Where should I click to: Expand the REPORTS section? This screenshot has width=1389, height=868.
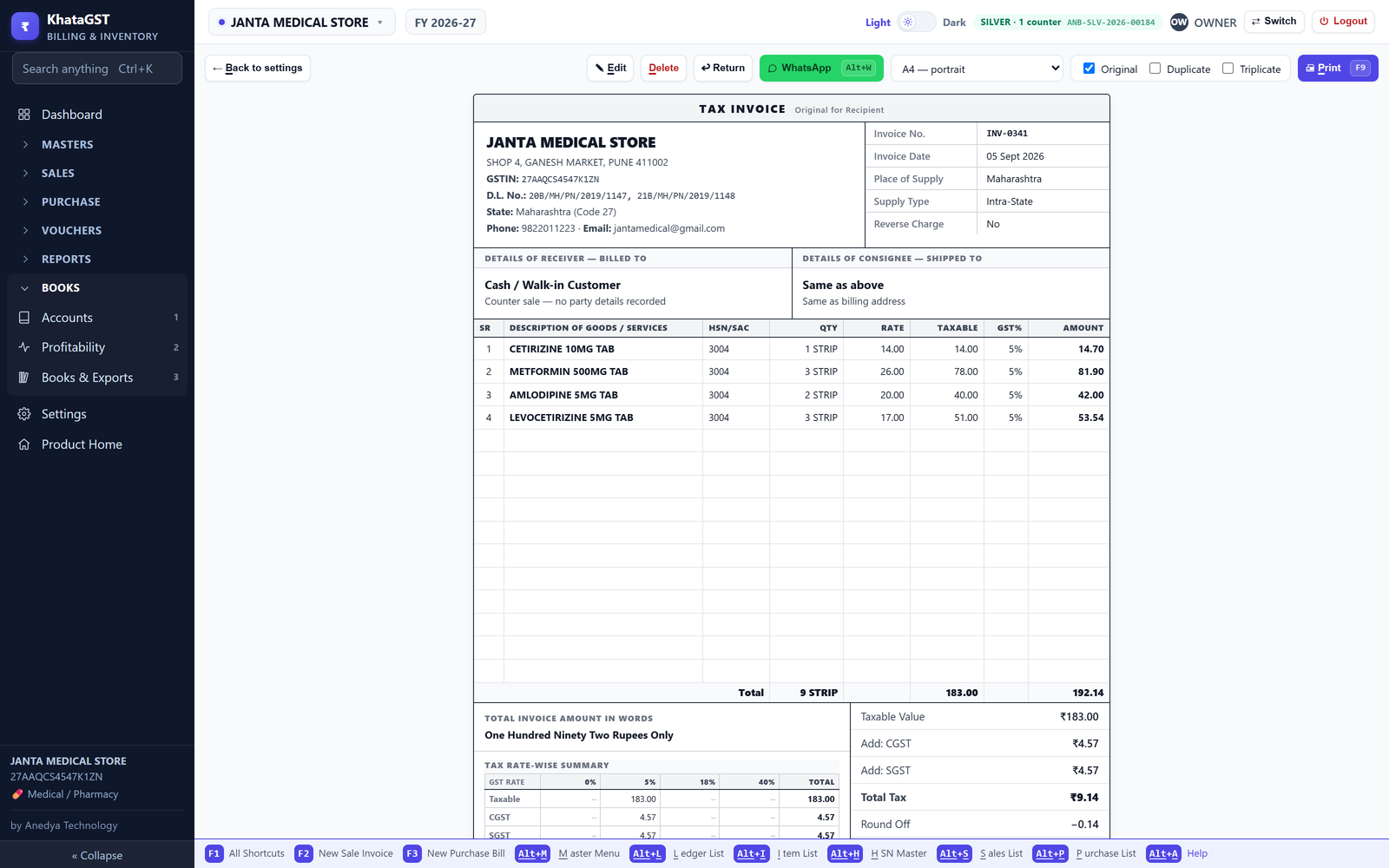[97, 259]
